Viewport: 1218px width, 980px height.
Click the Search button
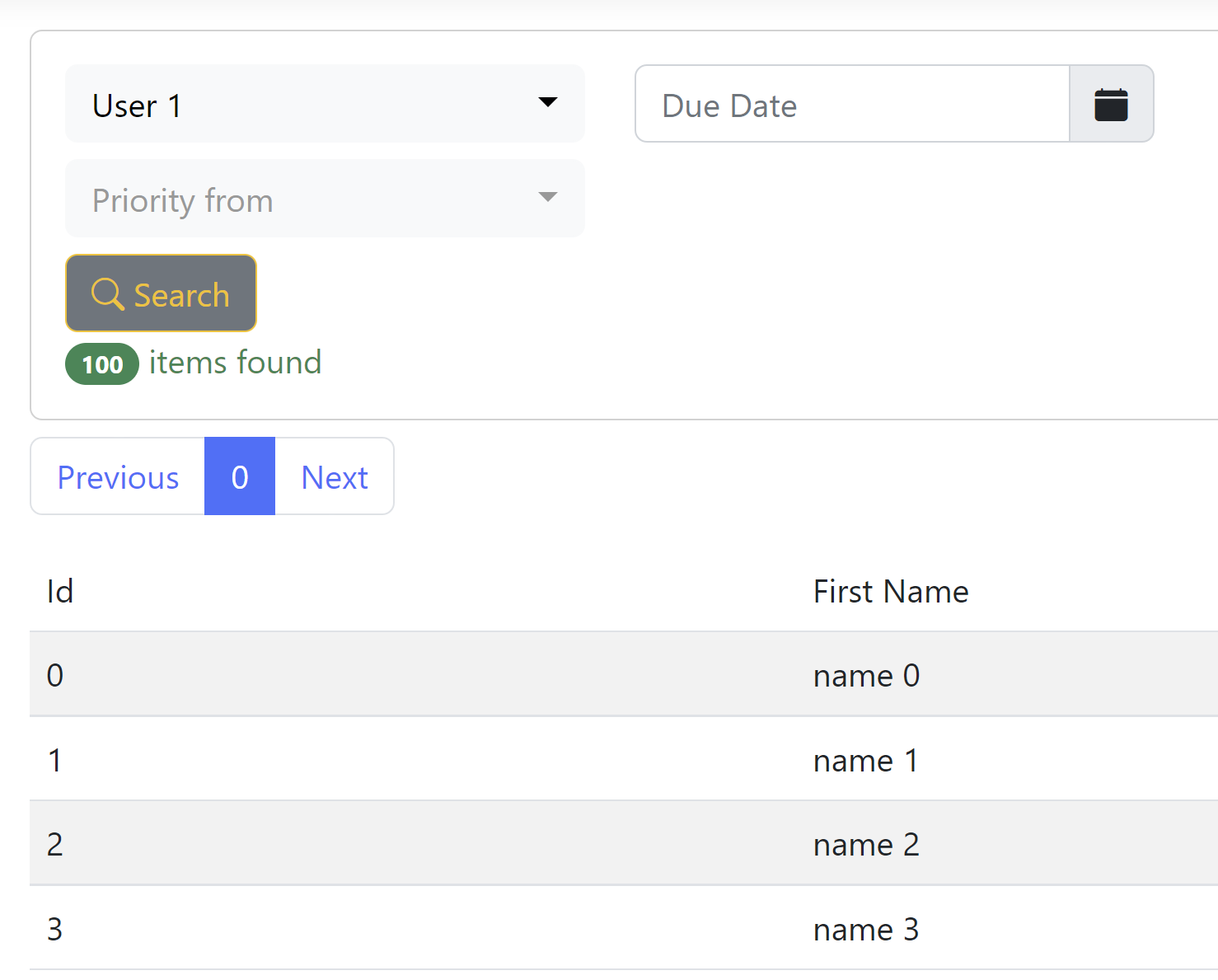click(161, 293)
